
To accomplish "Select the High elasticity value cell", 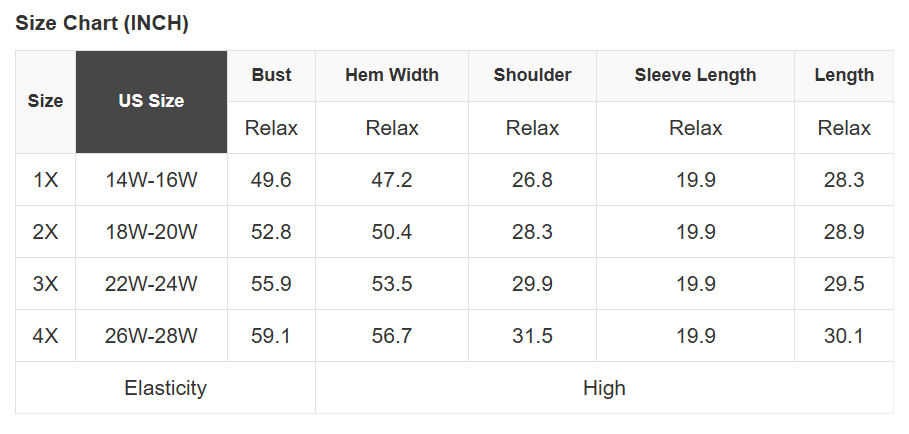I will point(604,388).
